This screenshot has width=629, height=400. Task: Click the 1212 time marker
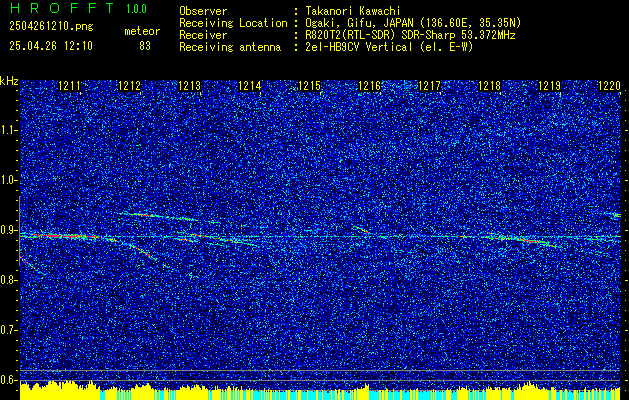[130, 85]
